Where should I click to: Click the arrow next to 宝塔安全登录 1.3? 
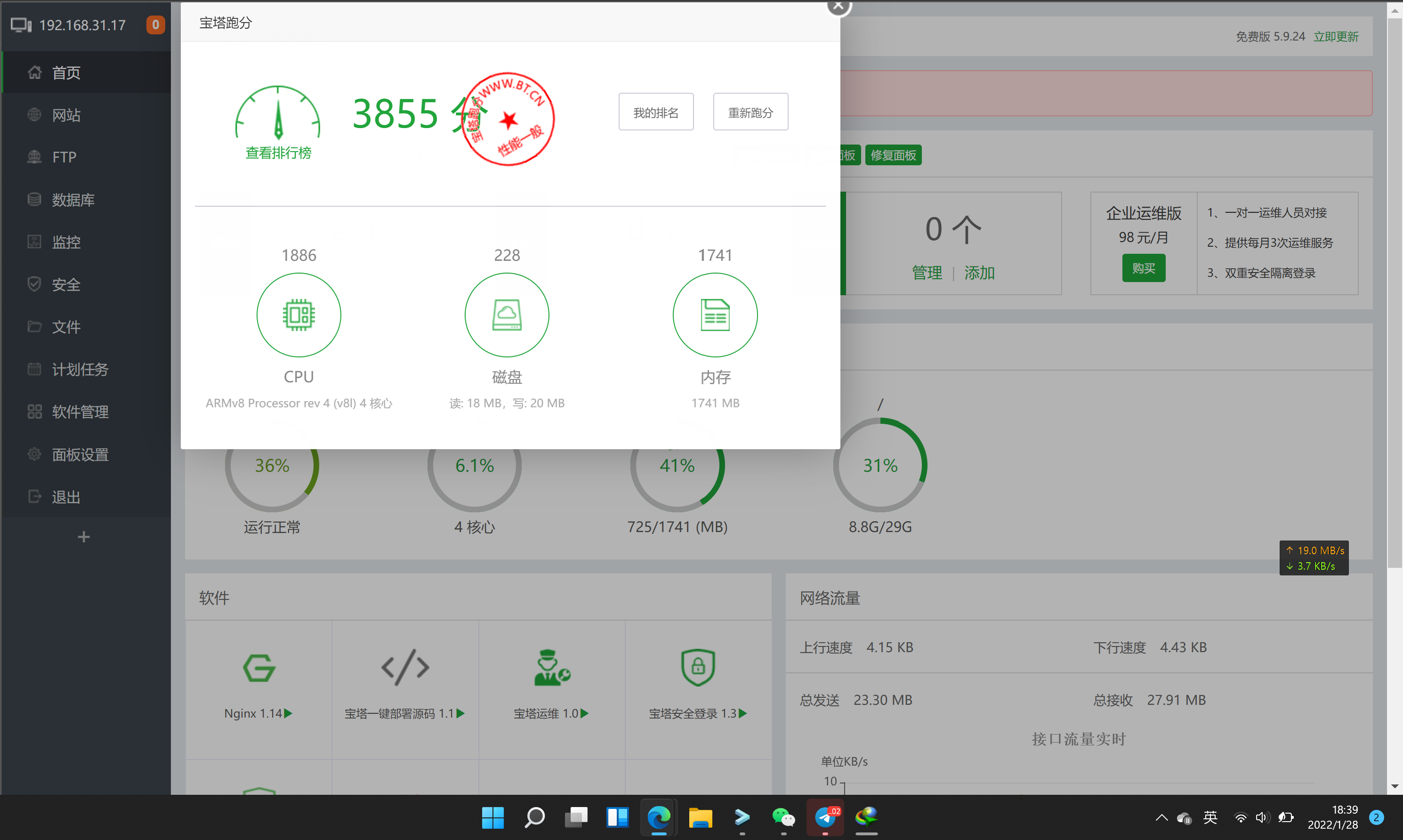(x=743, y=714)
